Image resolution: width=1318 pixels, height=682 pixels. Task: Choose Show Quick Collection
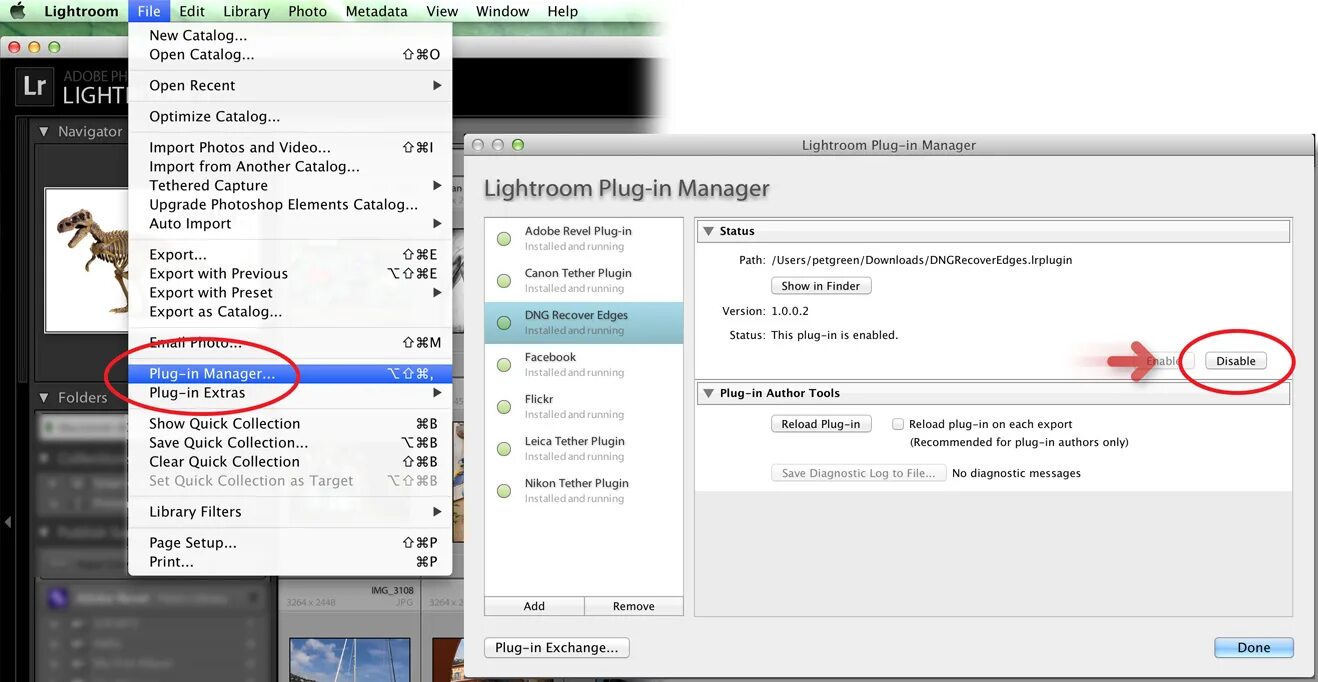[290, 423]
